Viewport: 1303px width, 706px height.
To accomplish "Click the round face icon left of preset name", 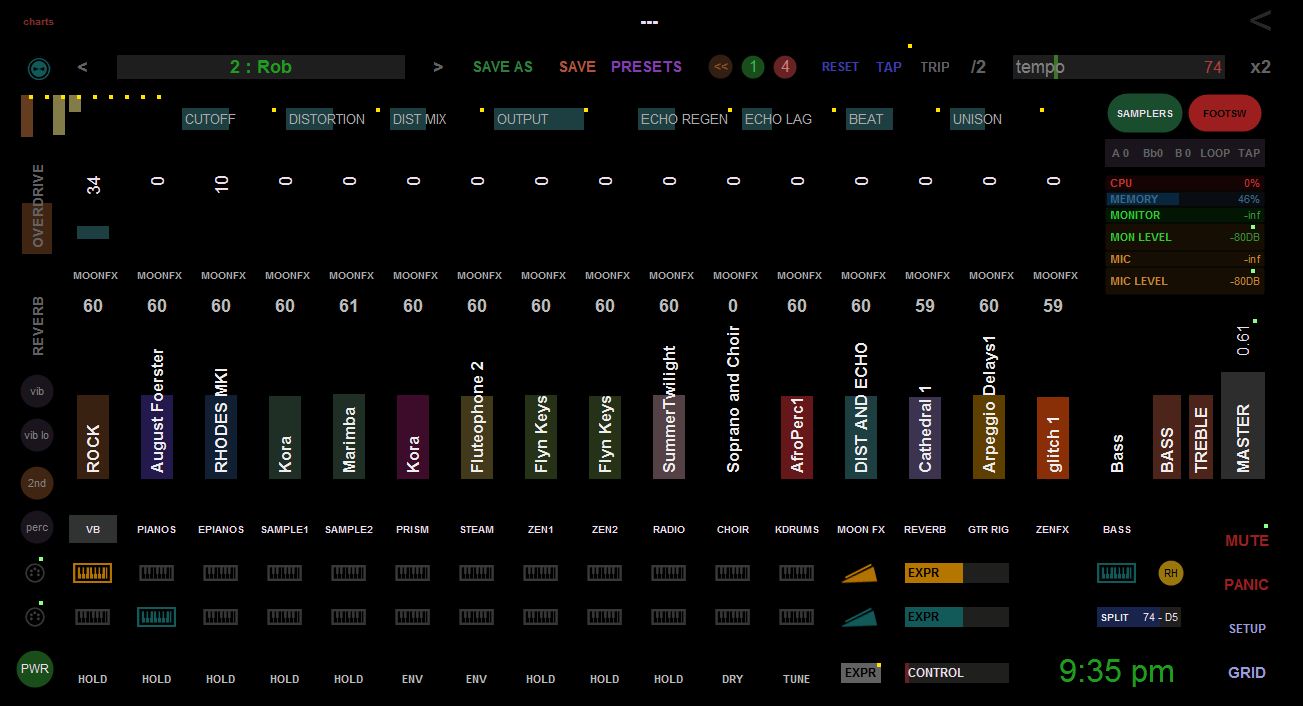I will [39, 68].
